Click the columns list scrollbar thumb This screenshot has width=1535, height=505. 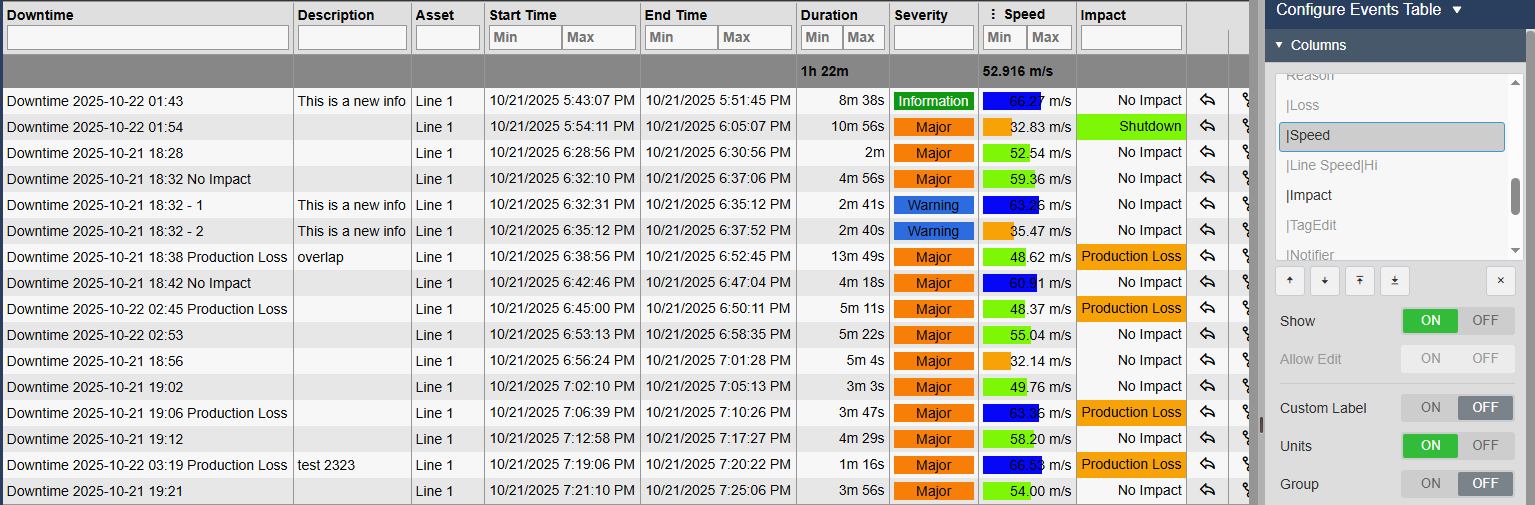tap(1516, 196)
